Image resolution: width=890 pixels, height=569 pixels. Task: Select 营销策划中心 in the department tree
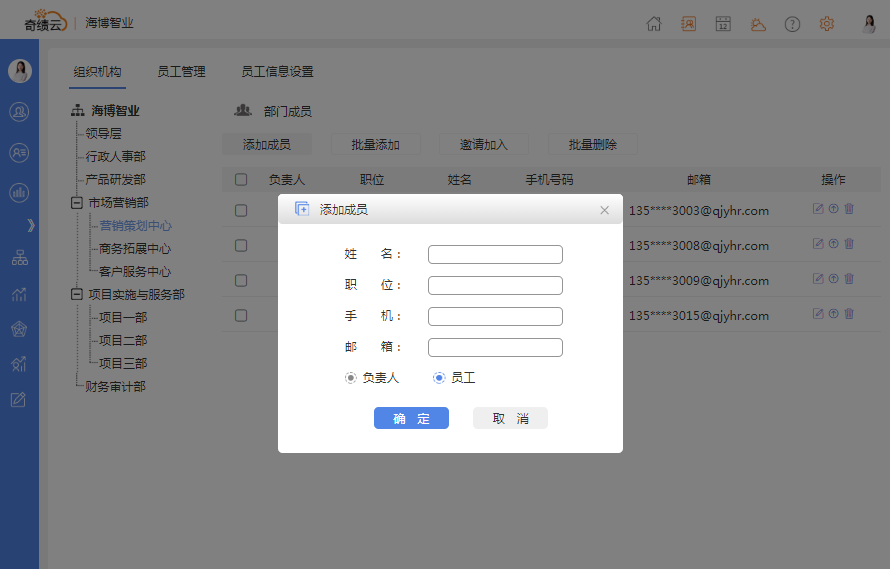tap(135, 226)
